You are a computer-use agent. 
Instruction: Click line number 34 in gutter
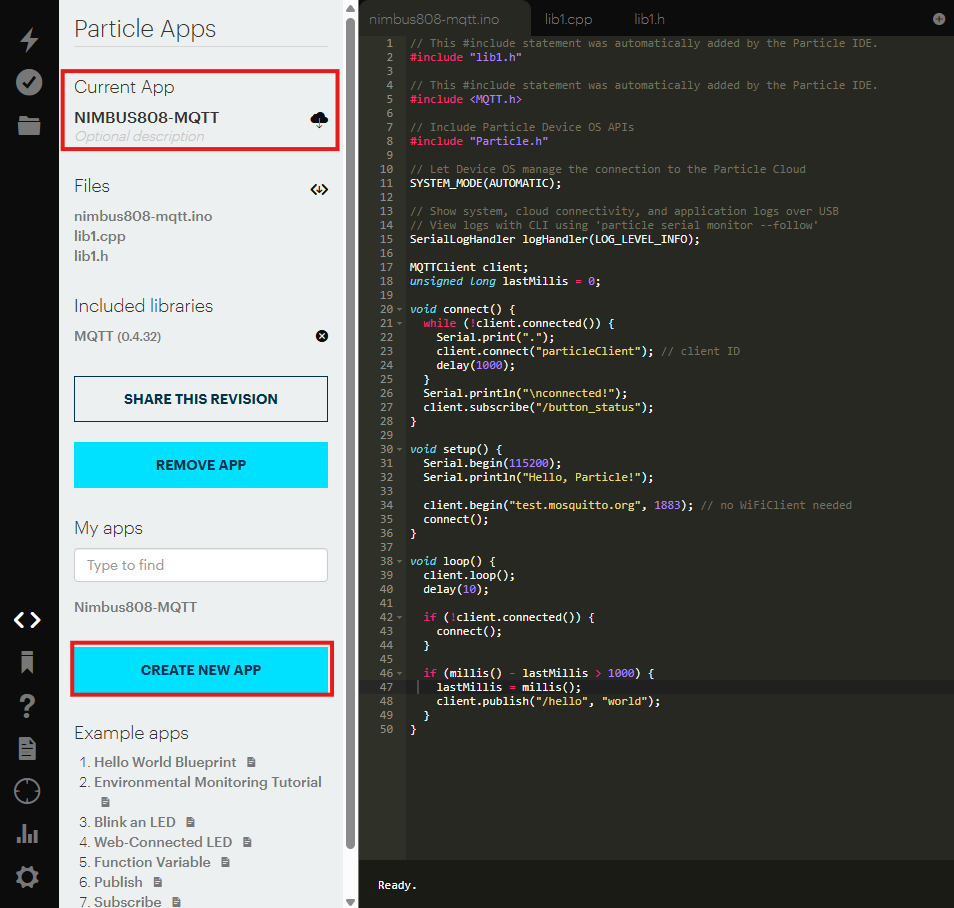(x=386, y=505)
